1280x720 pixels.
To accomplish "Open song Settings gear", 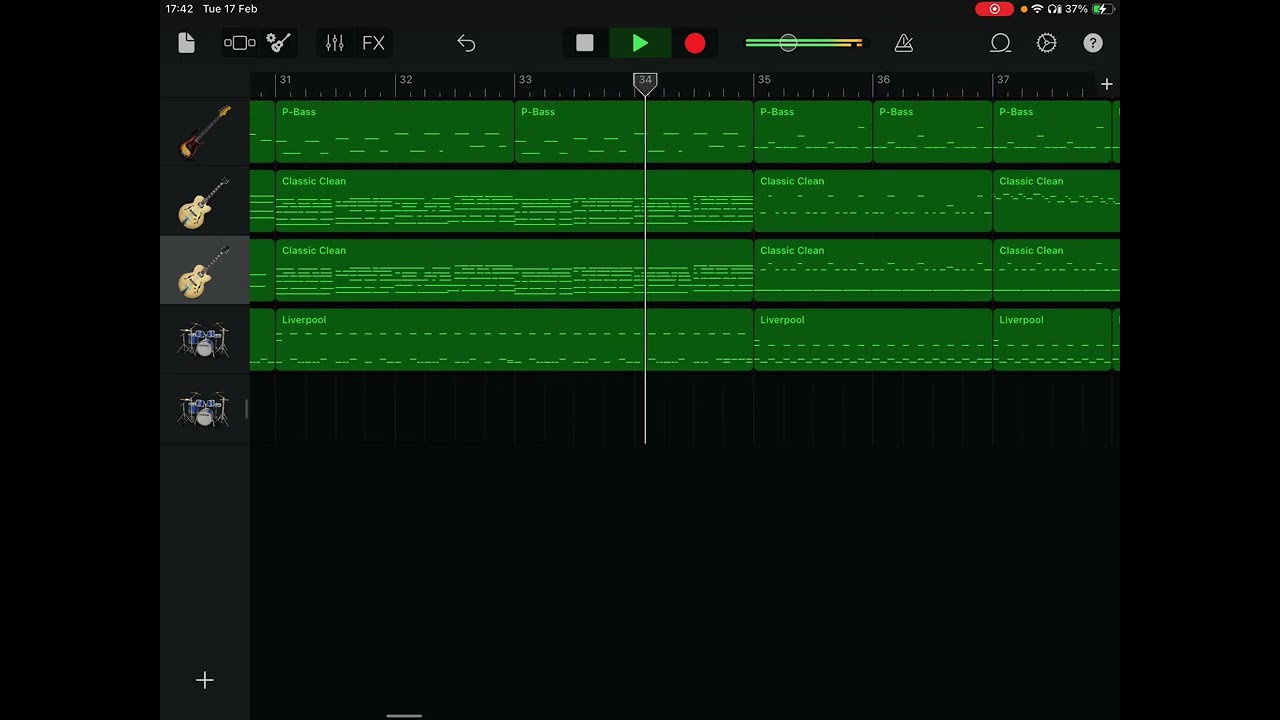I will click(x=1047, y=43).
